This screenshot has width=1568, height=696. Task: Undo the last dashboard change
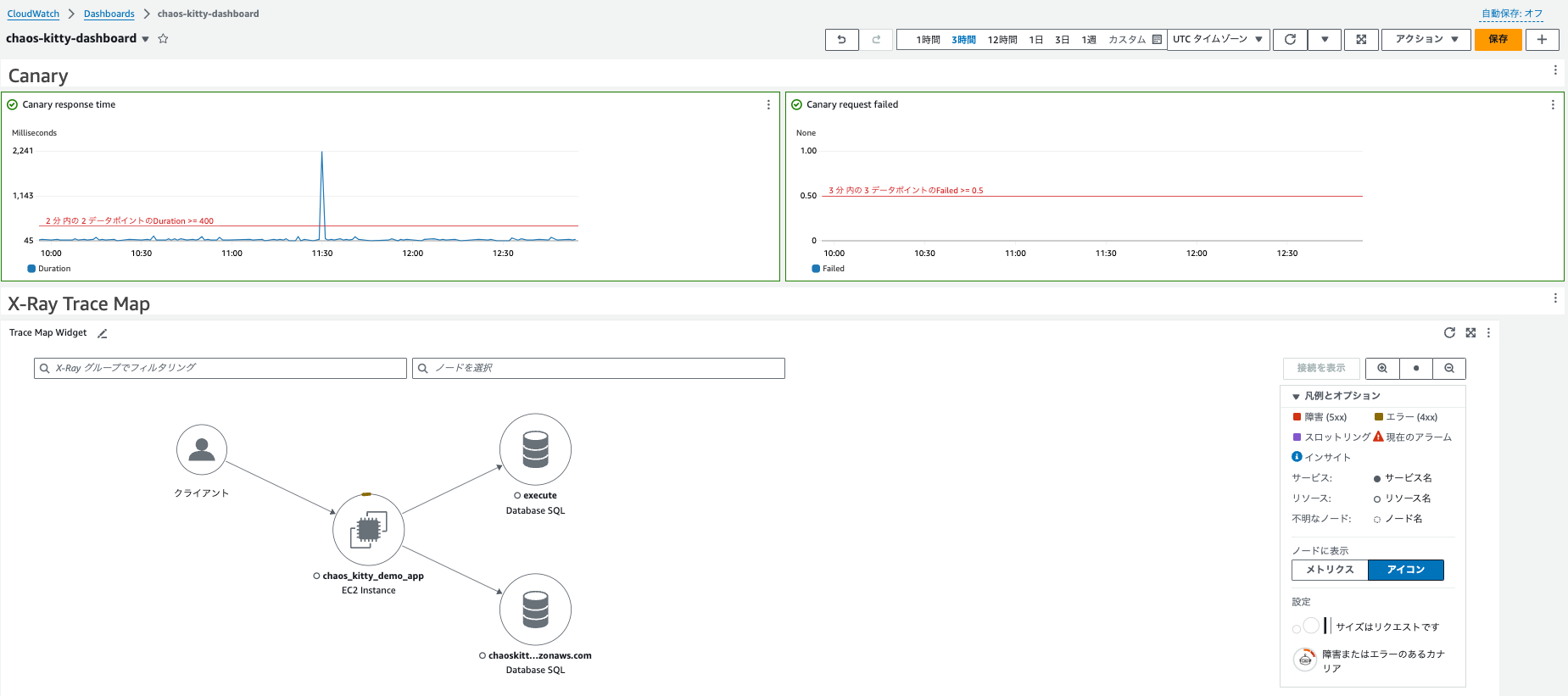pyautogui.click(x=841, y=39)
